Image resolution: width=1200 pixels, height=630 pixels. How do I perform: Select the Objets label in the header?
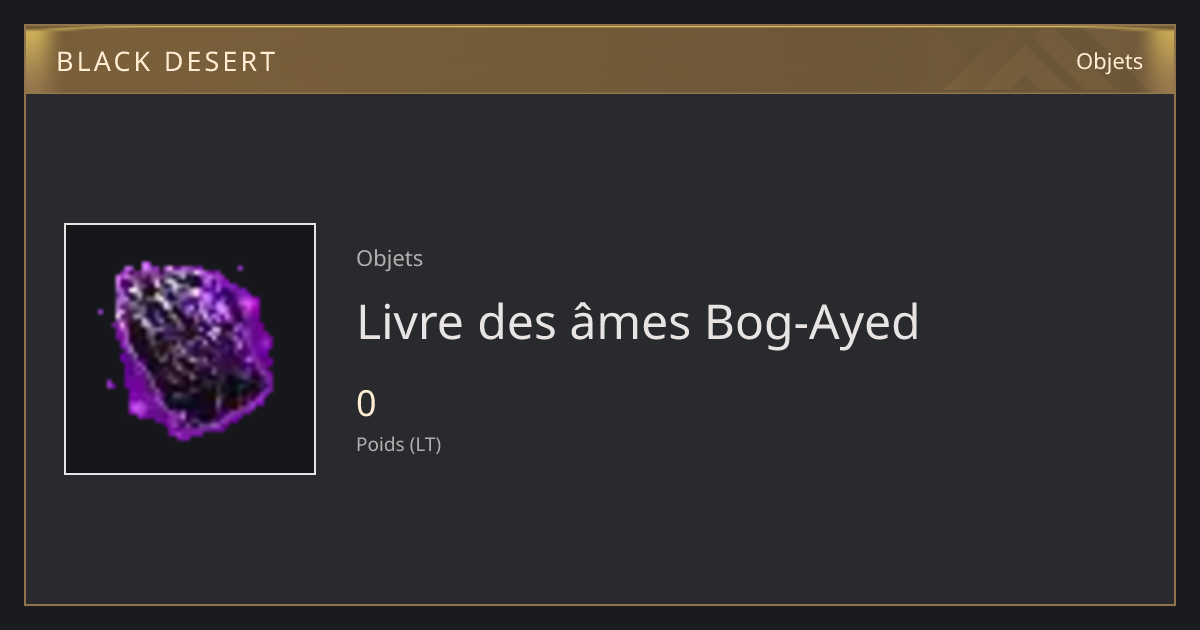(x=1109, y=62)
